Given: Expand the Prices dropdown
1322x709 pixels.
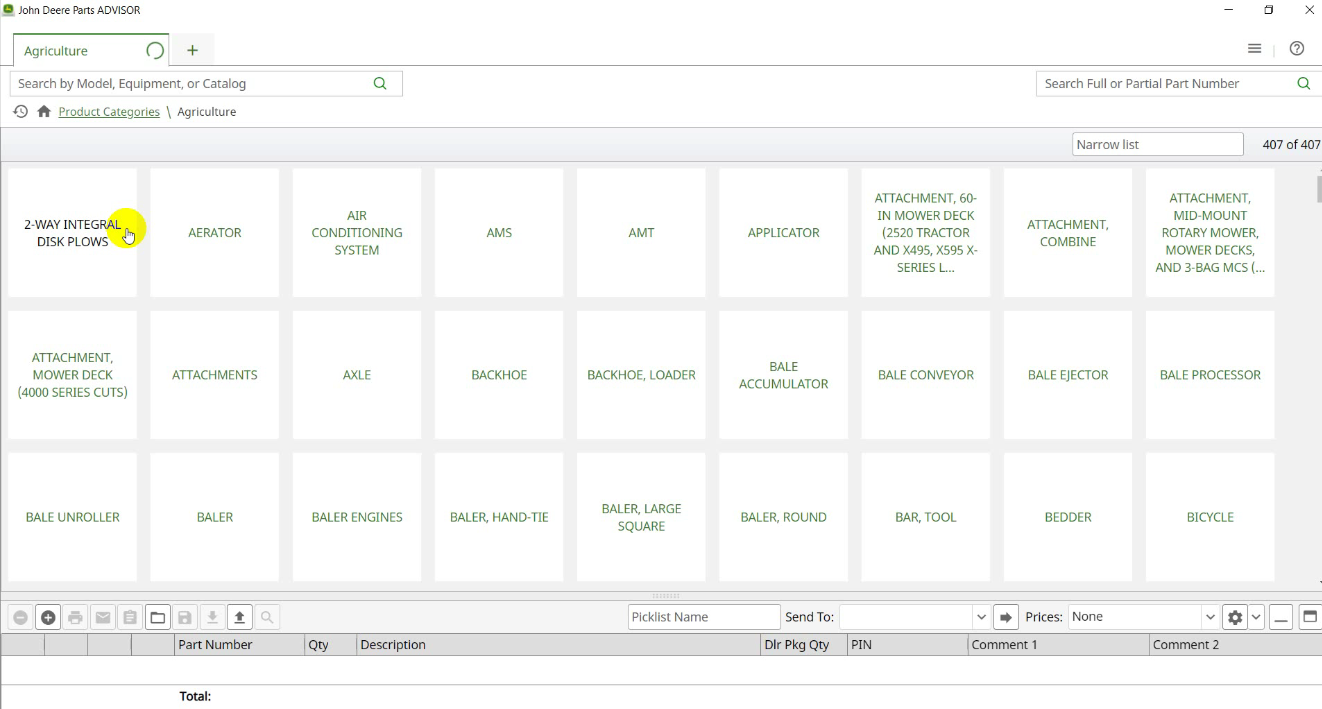Looking at the screenshot, I should (x=1210, y=617).
